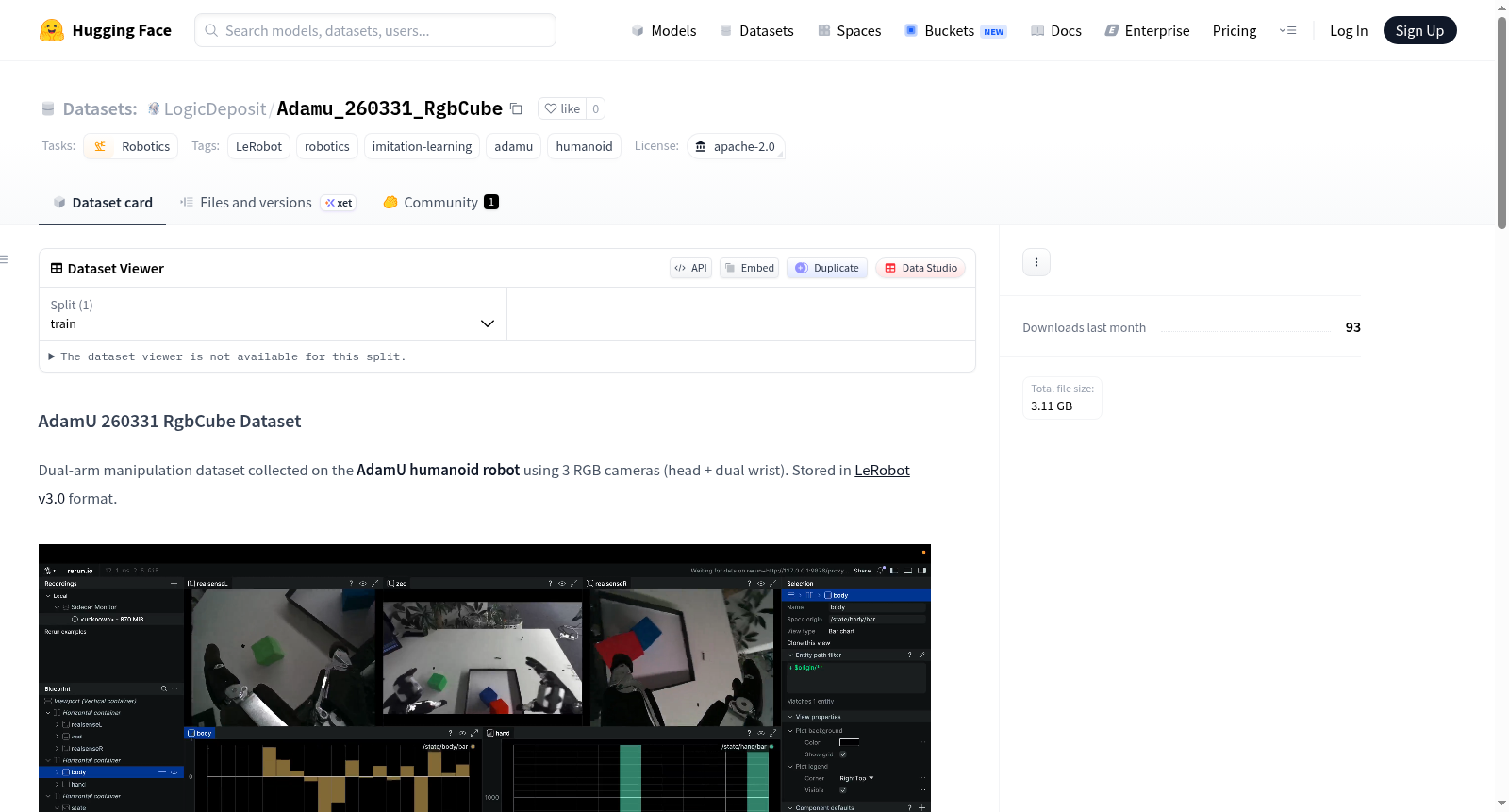
Task: Select the apache-2.0 license tag
Action: (736, 146)
